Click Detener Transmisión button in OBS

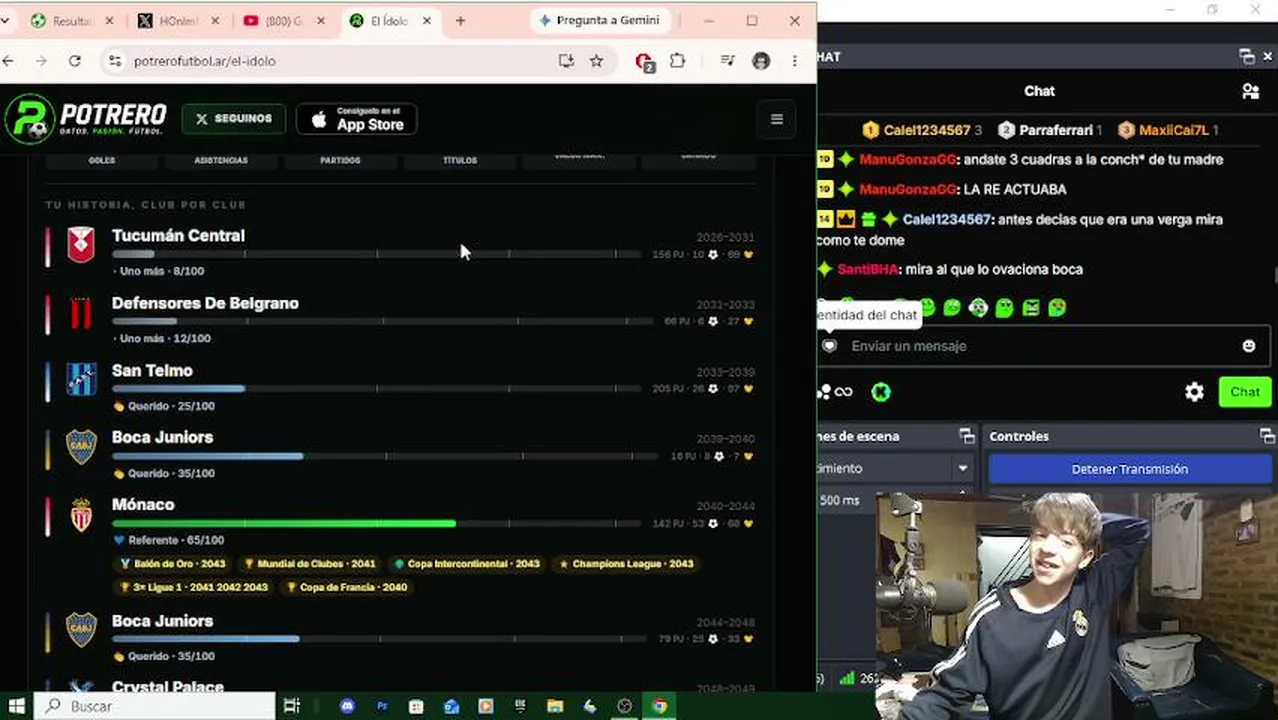1129,469
